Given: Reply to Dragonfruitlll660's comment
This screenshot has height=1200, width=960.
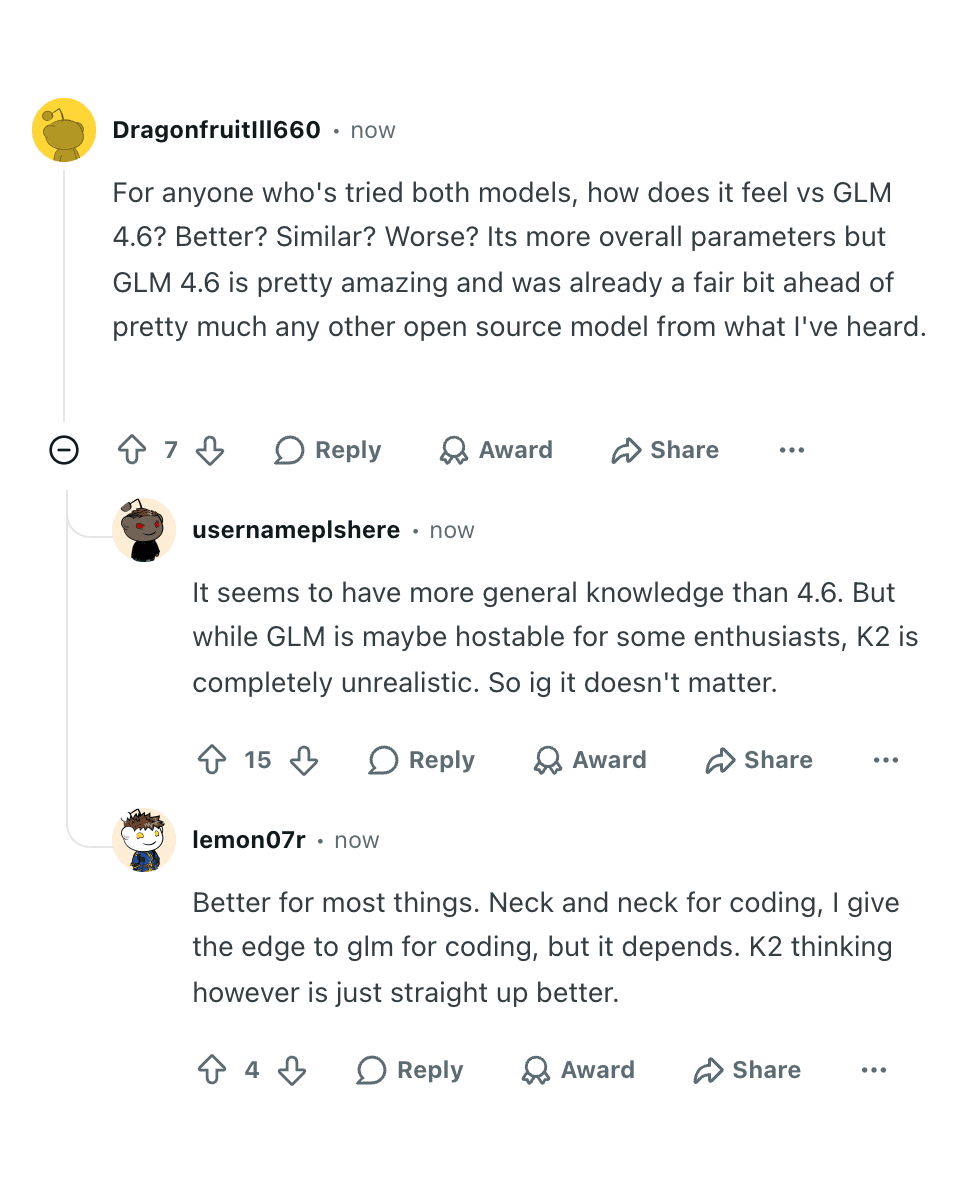Looking at the screenshot, I should tap(327, 450).
